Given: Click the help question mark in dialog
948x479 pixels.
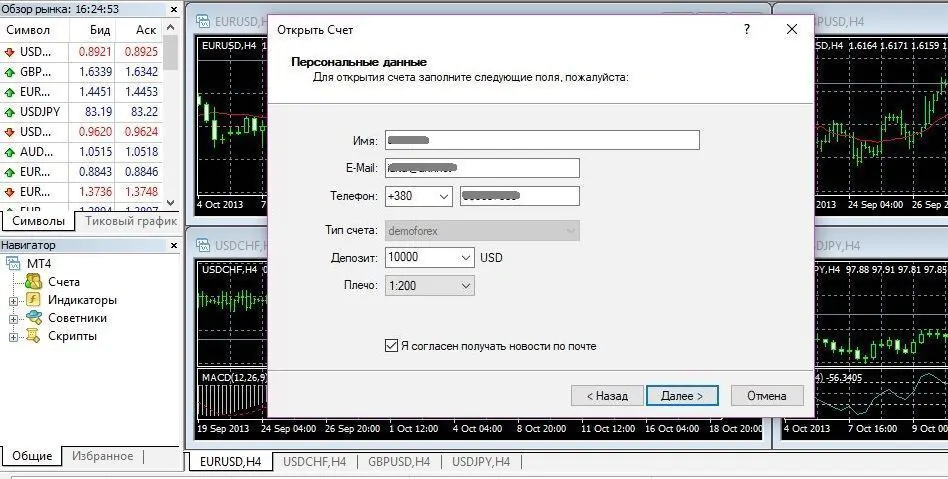Looking at the screenshot, I should point(747,30).
